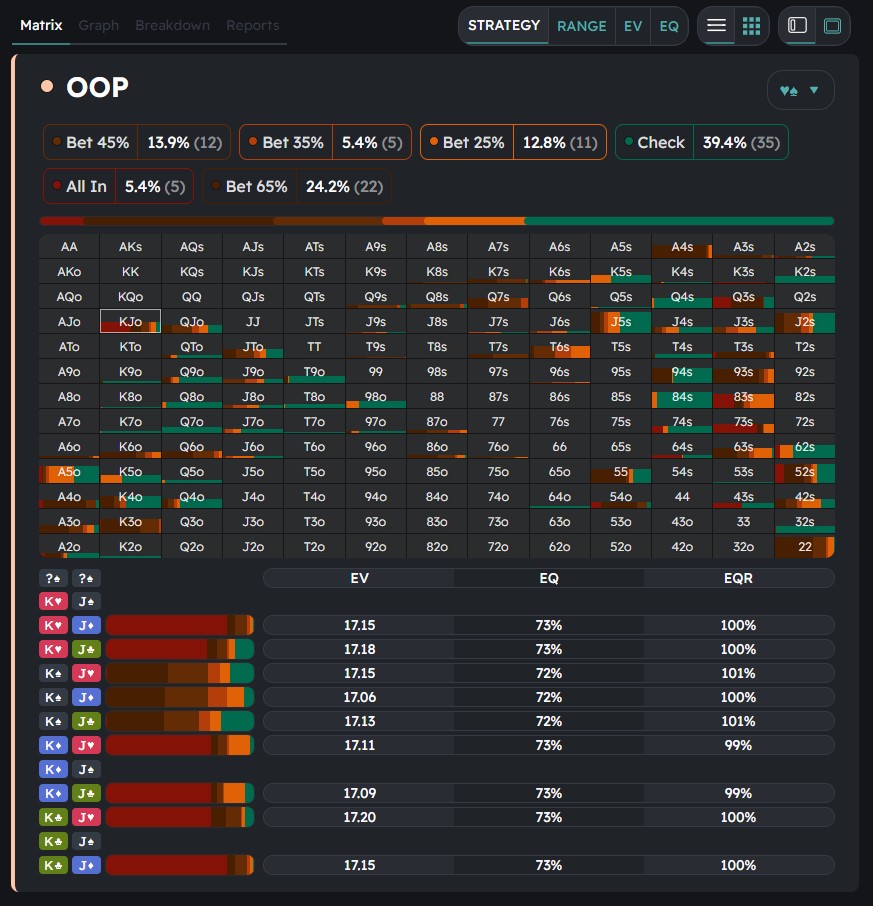Choose the full panel layout icon
873x906 pixels.
pyautogui.click(x=832, y=26)
